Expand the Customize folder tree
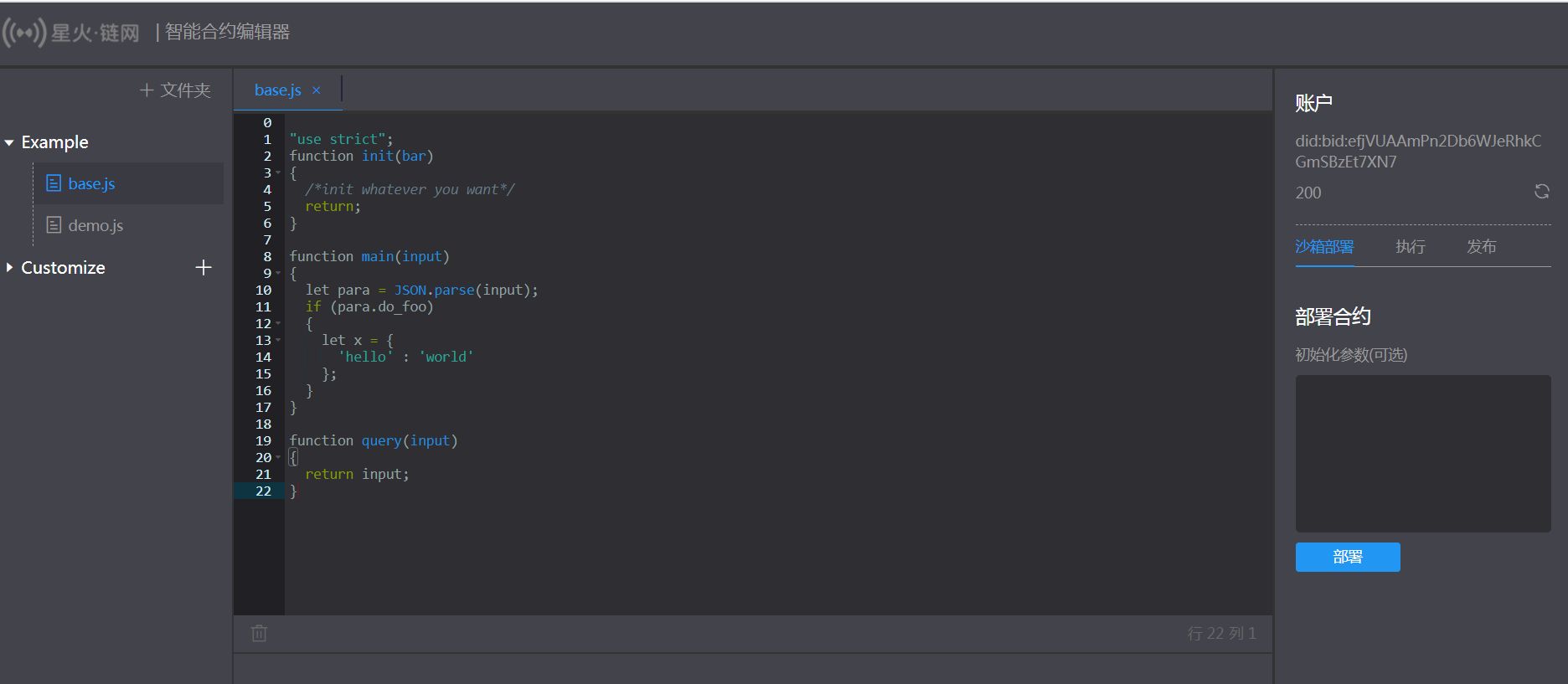The image size is (1568, 684). click(x=9, y=268)
